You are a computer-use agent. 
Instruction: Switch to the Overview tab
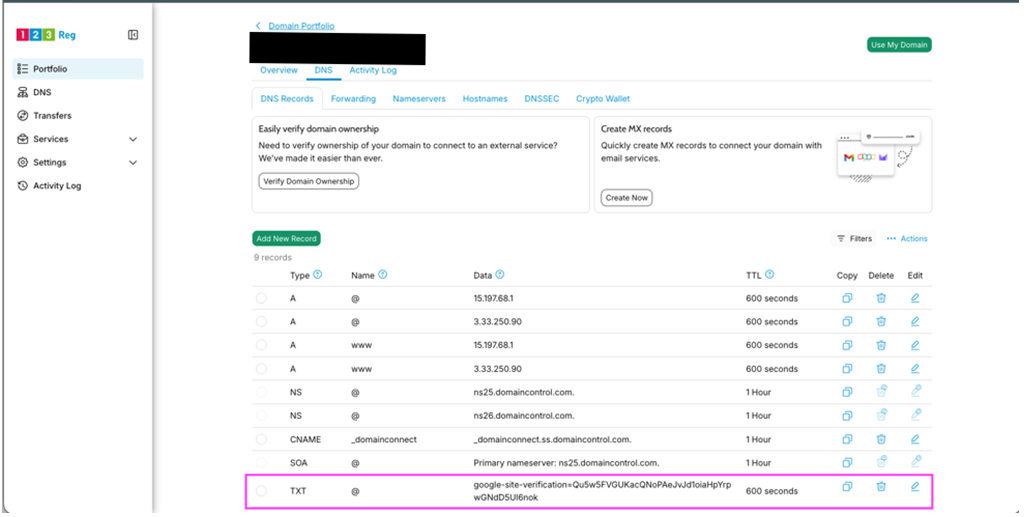click(x=278, y=70)
